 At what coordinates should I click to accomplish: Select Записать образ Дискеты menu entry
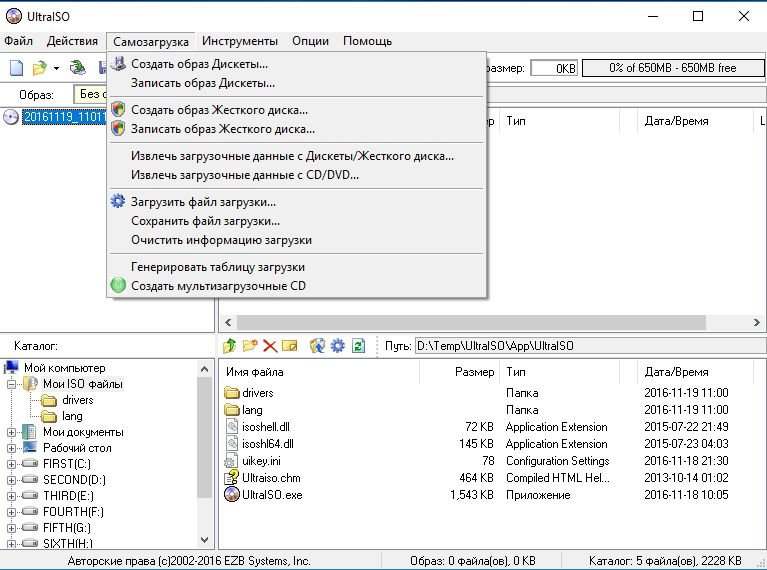tap(296, 83)
